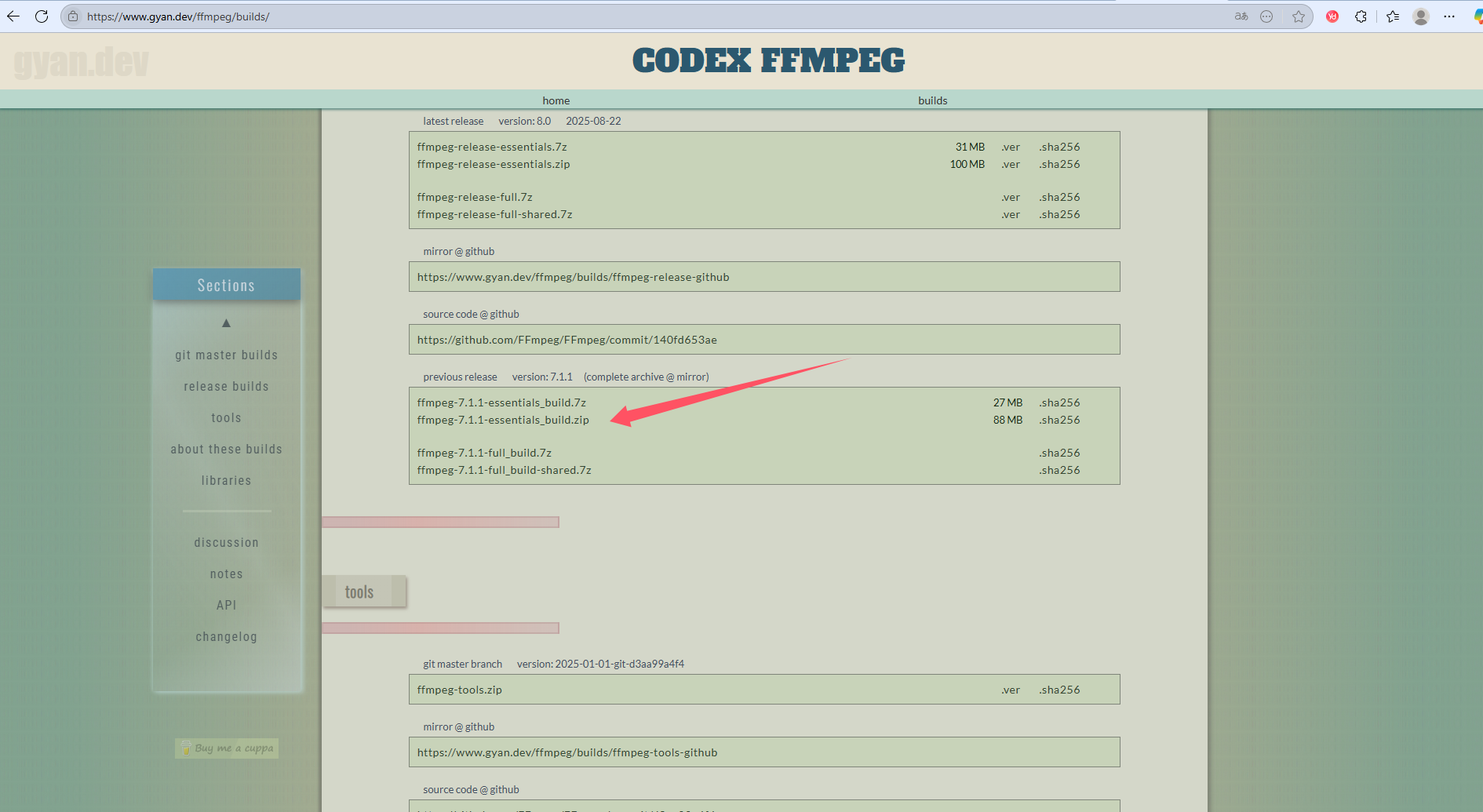Go to builds tab
The image size is (1483, 812).
933,100
